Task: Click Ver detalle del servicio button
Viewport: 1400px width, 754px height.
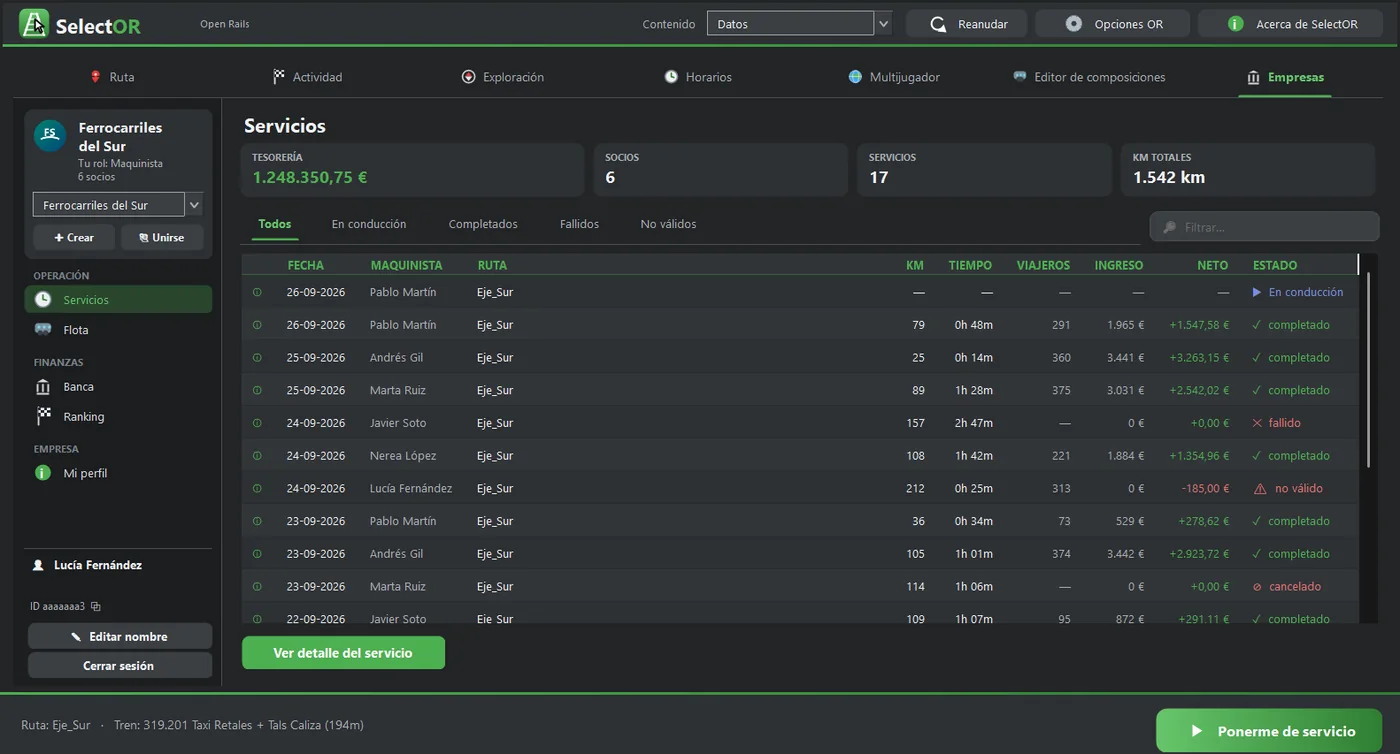Action: tap(343, 653)
